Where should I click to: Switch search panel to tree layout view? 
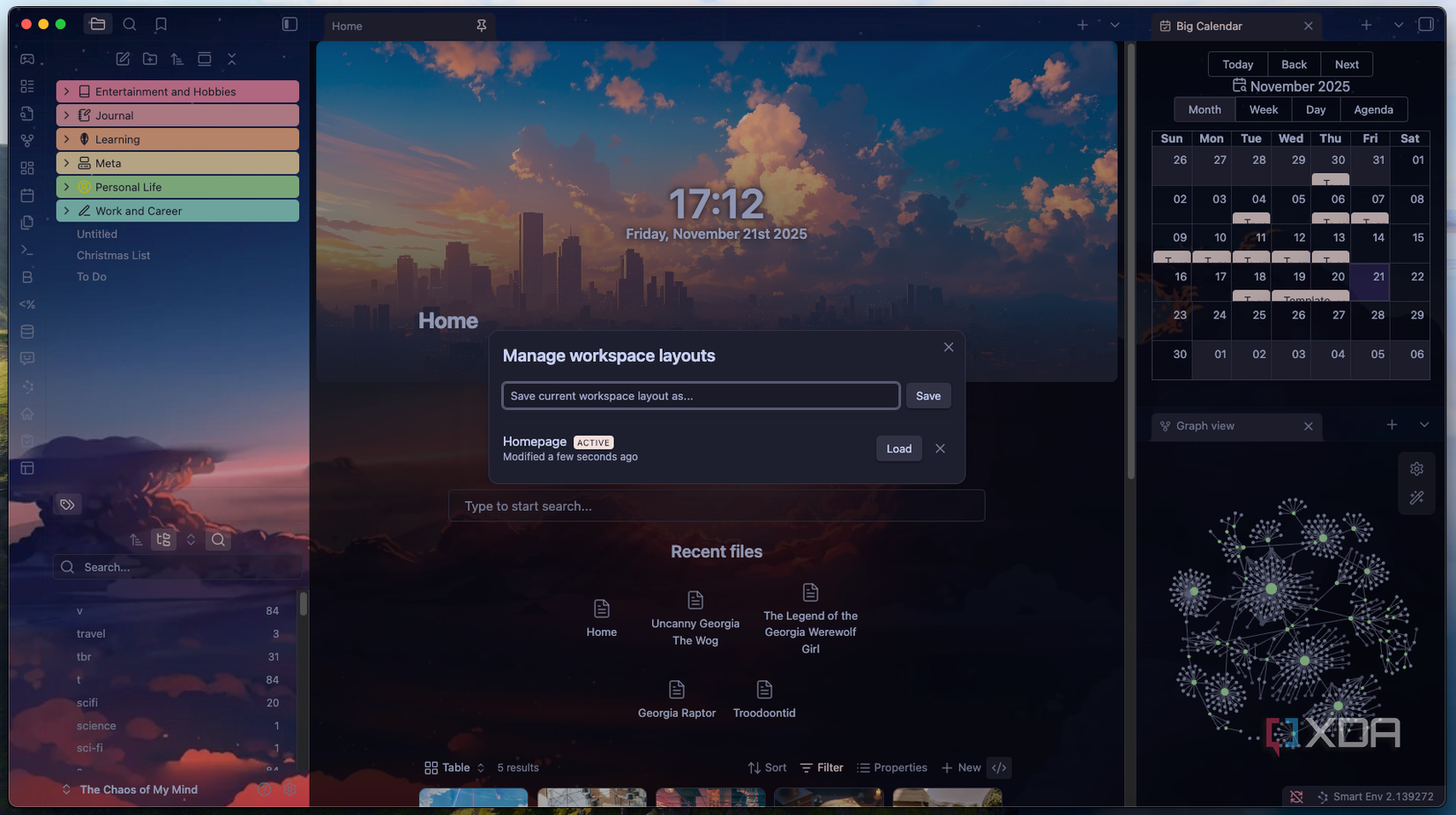pyautogui.click(x=163, y=539)
